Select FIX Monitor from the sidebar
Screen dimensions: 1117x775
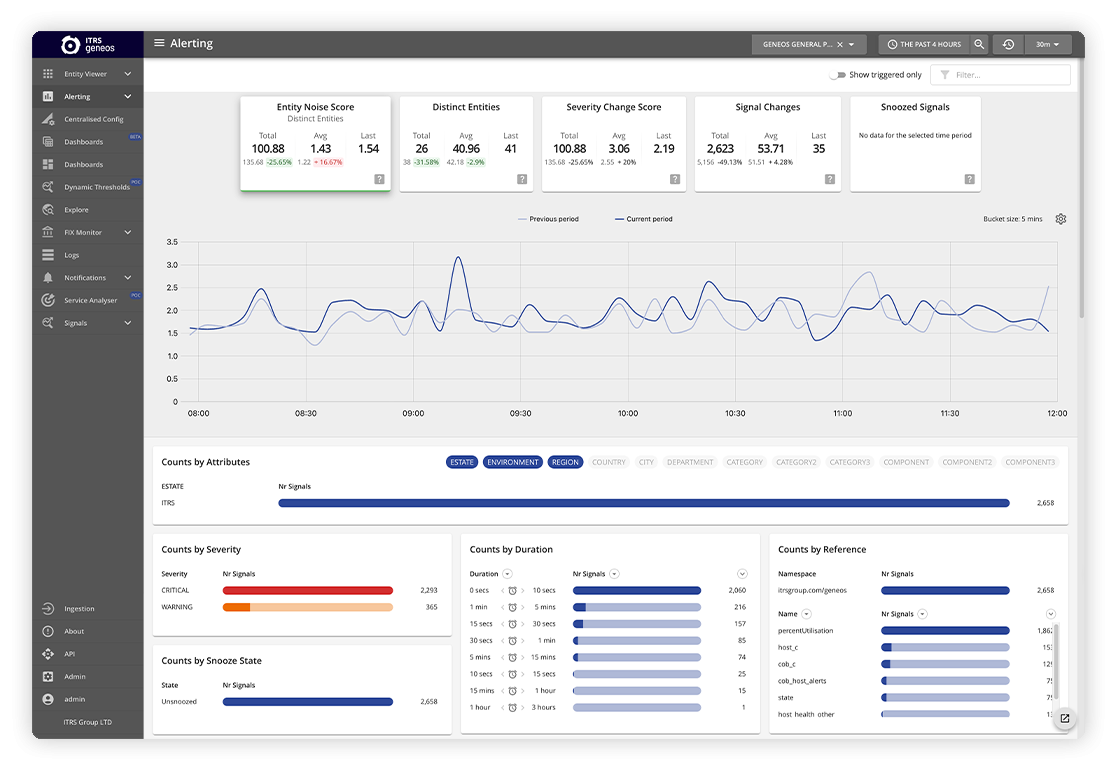(x=87, y=232)
